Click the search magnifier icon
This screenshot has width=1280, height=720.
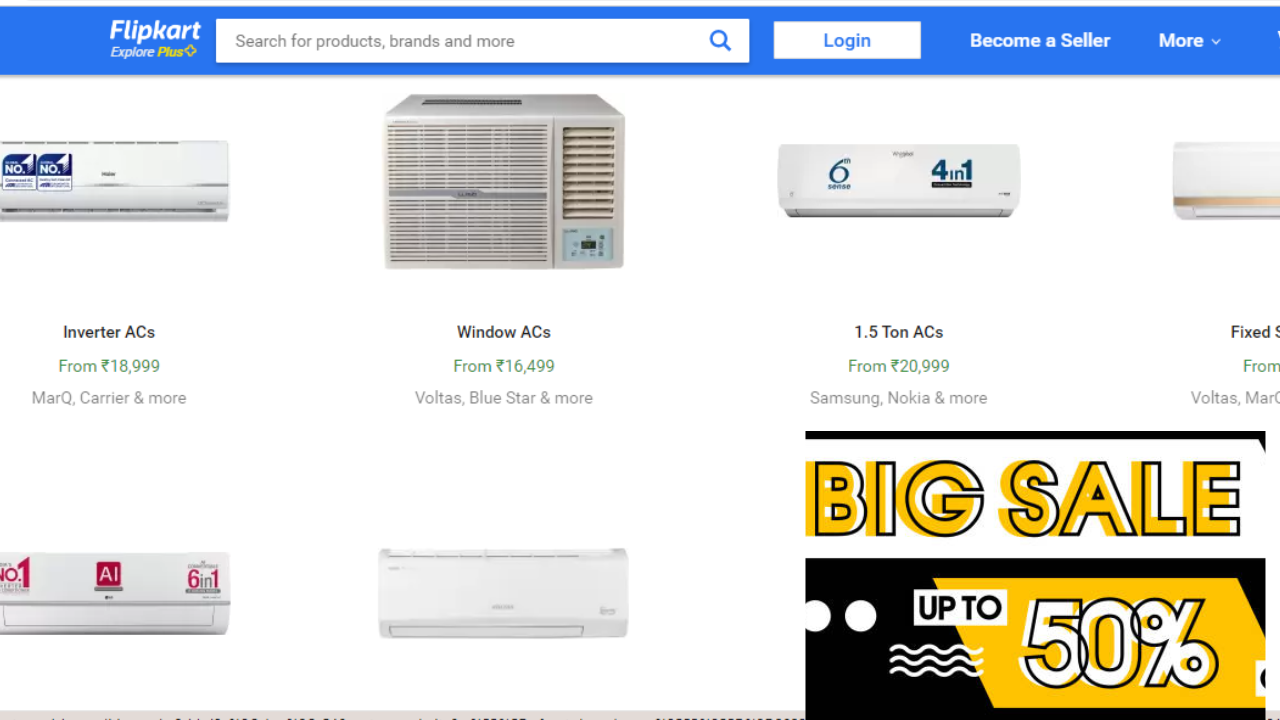click(720, 40)
